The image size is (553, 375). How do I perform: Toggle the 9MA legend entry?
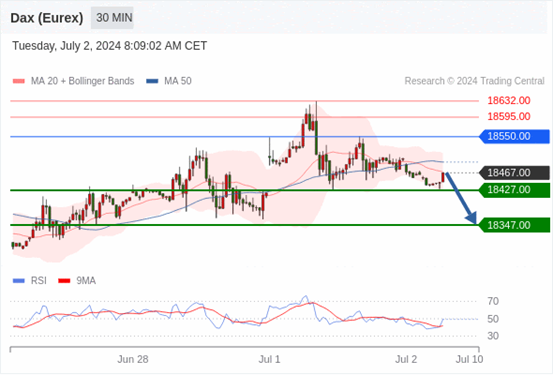click(x=77, y=281)
